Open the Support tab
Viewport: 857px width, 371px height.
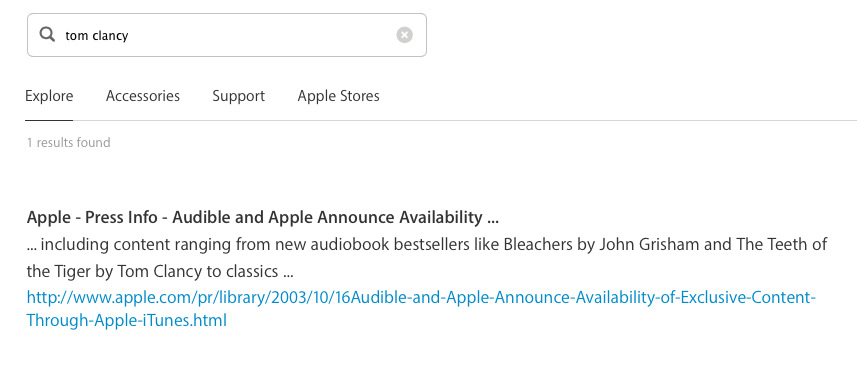tap(238, 96)
